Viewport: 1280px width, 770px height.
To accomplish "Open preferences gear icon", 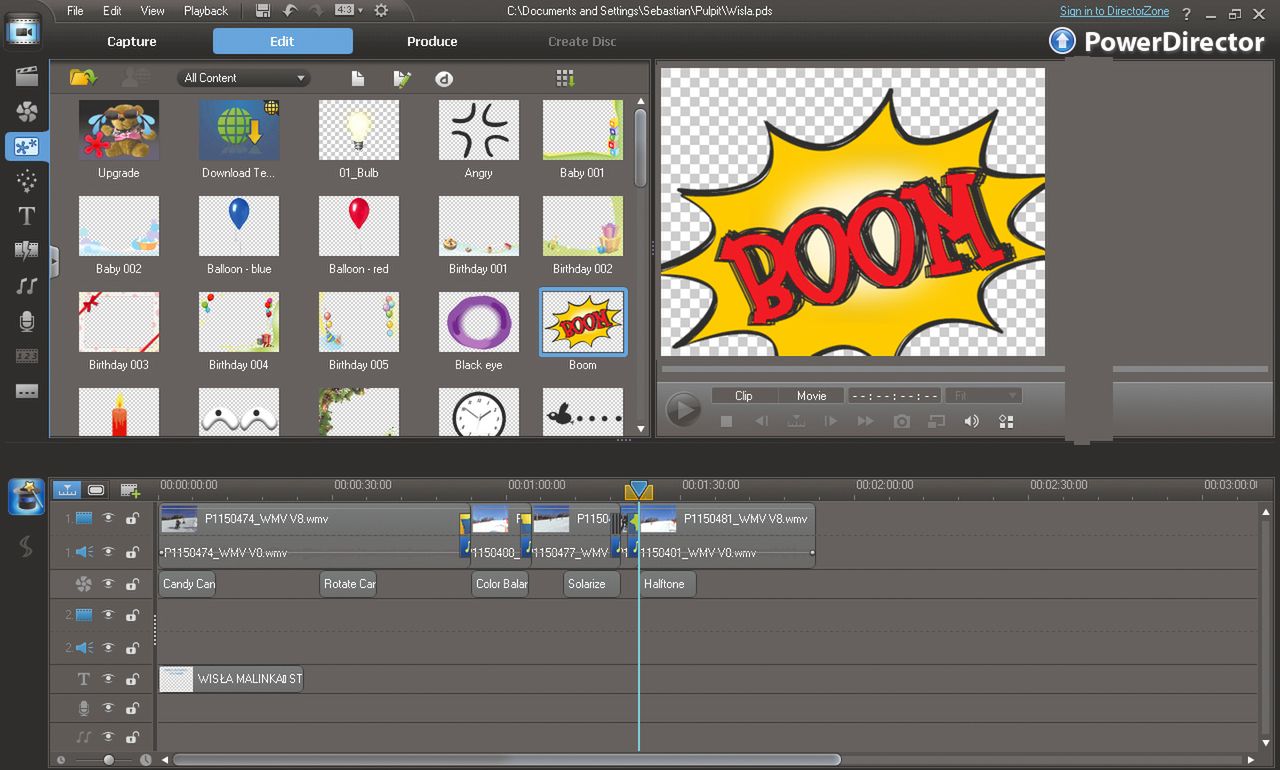I will click(x=381, y=11).
